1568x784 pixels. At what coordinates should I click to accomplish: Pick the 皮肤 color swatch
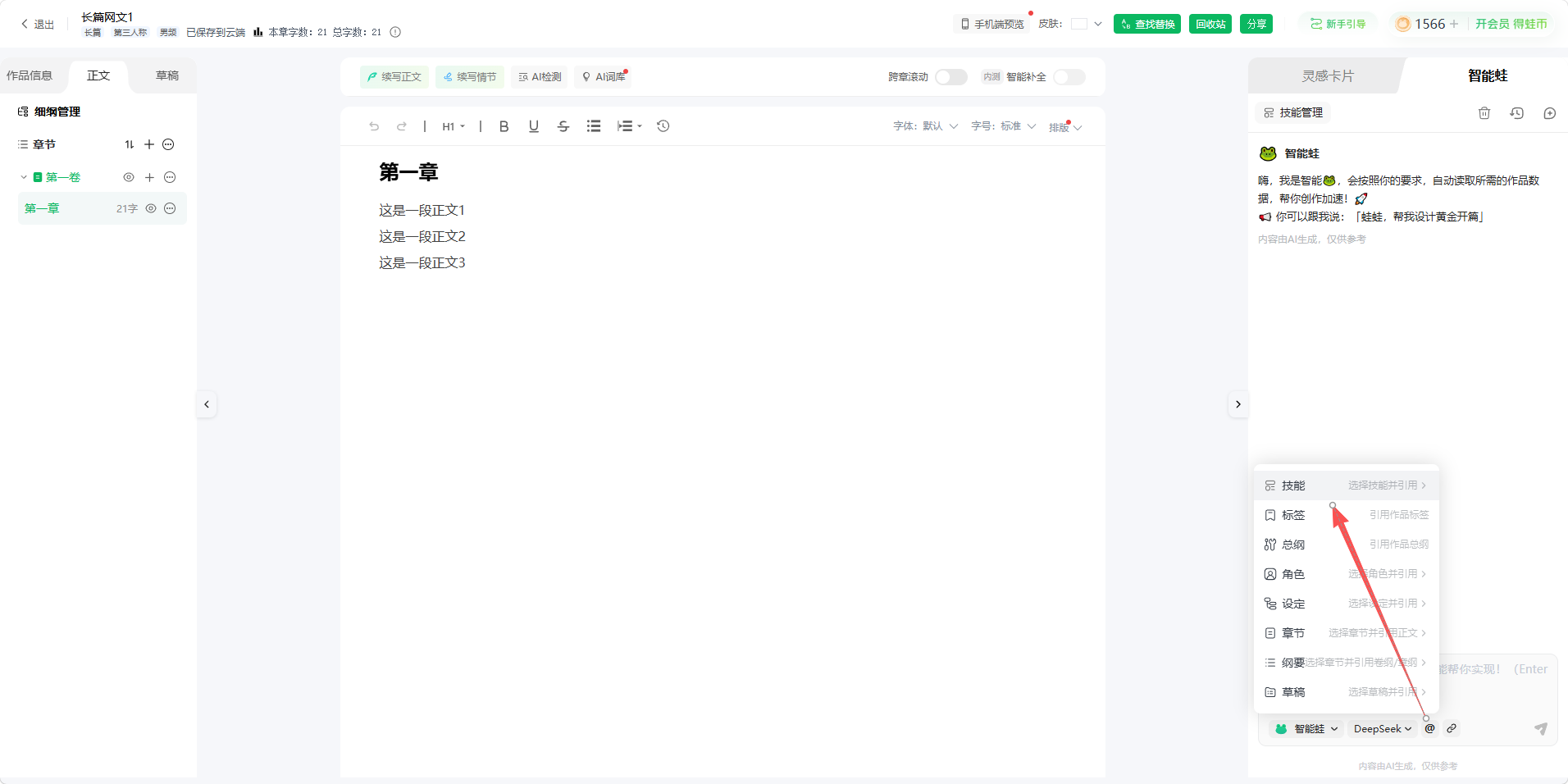tap(1079, 24)
